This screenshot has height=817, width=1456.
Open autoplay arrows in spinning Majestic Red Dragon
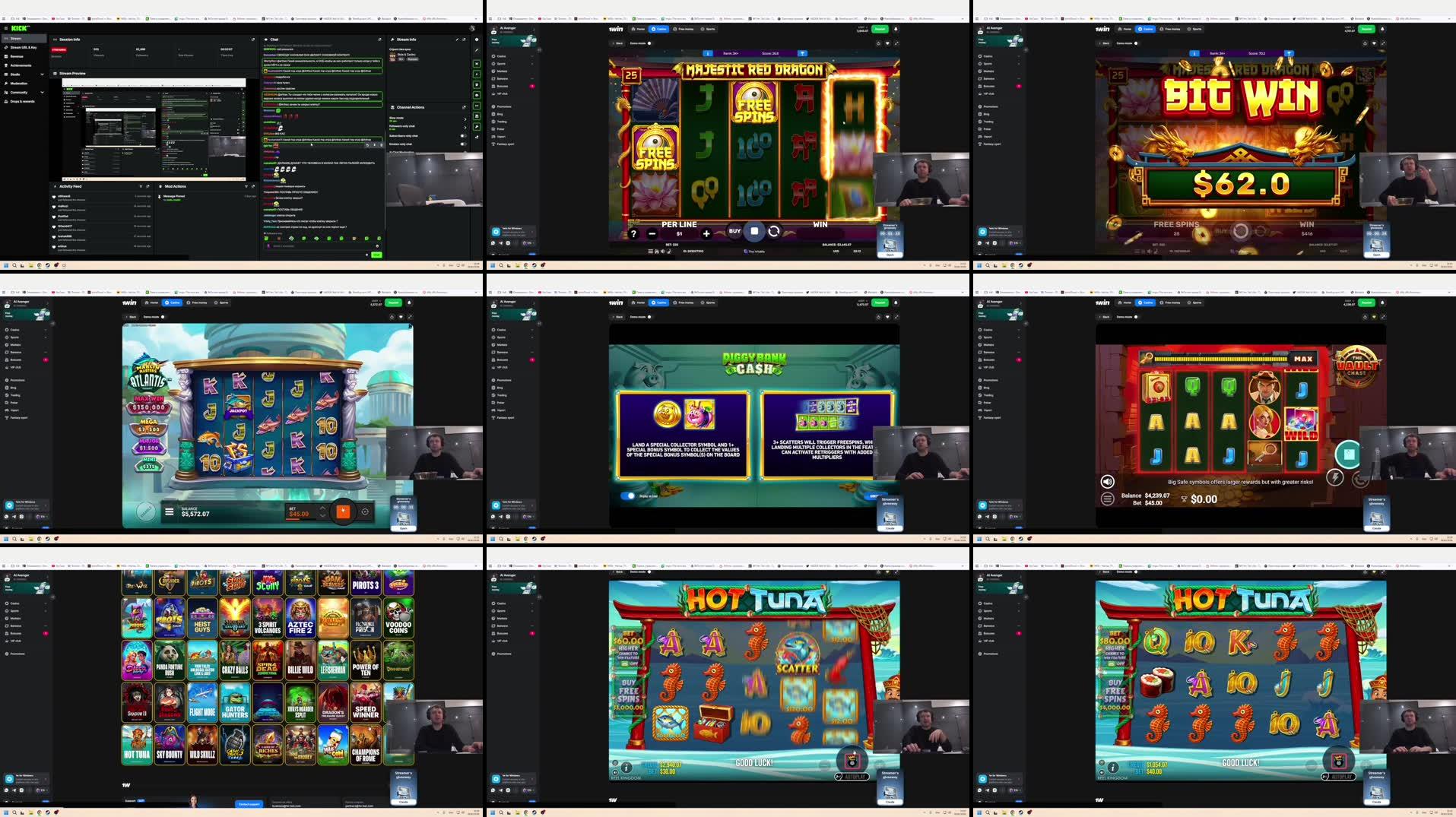tap(774, 231)
